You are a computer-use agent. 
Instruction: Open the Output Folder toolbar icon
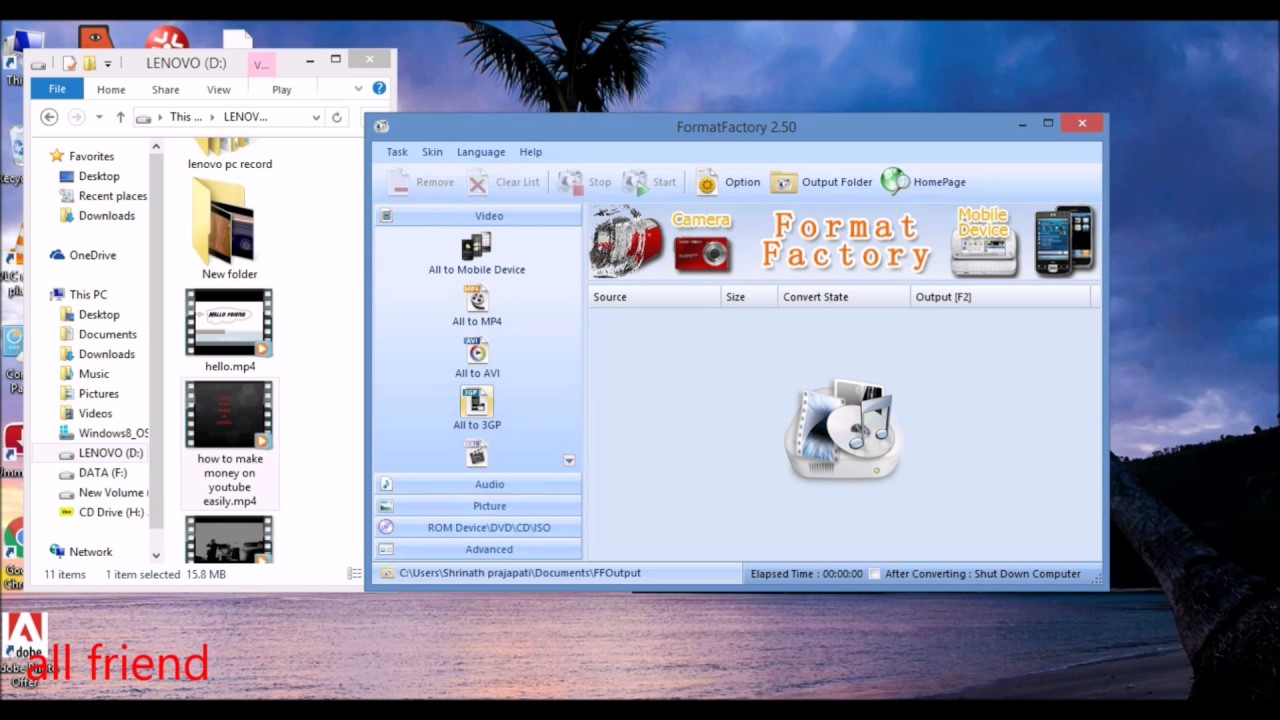click(784, 182)
